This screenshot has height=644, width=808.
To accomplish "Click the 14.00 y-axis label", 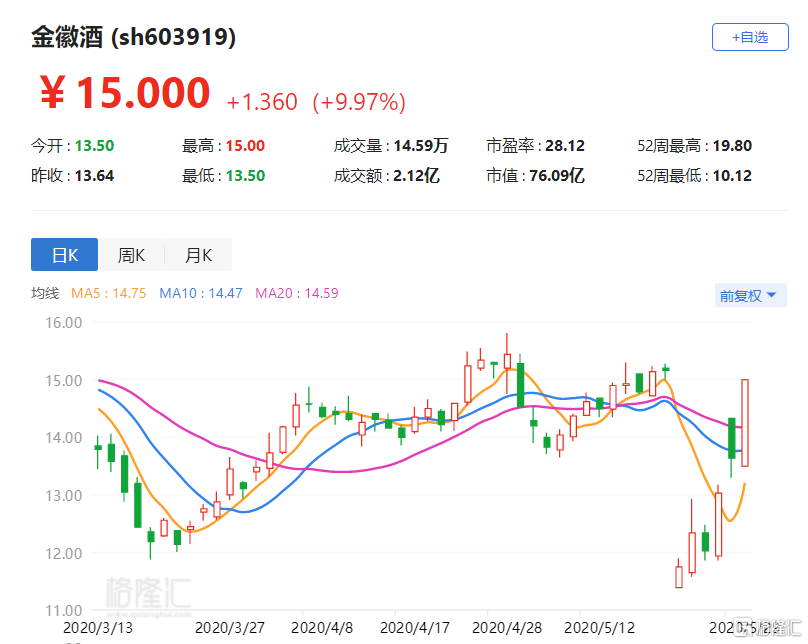I will (x=63, y=437).
